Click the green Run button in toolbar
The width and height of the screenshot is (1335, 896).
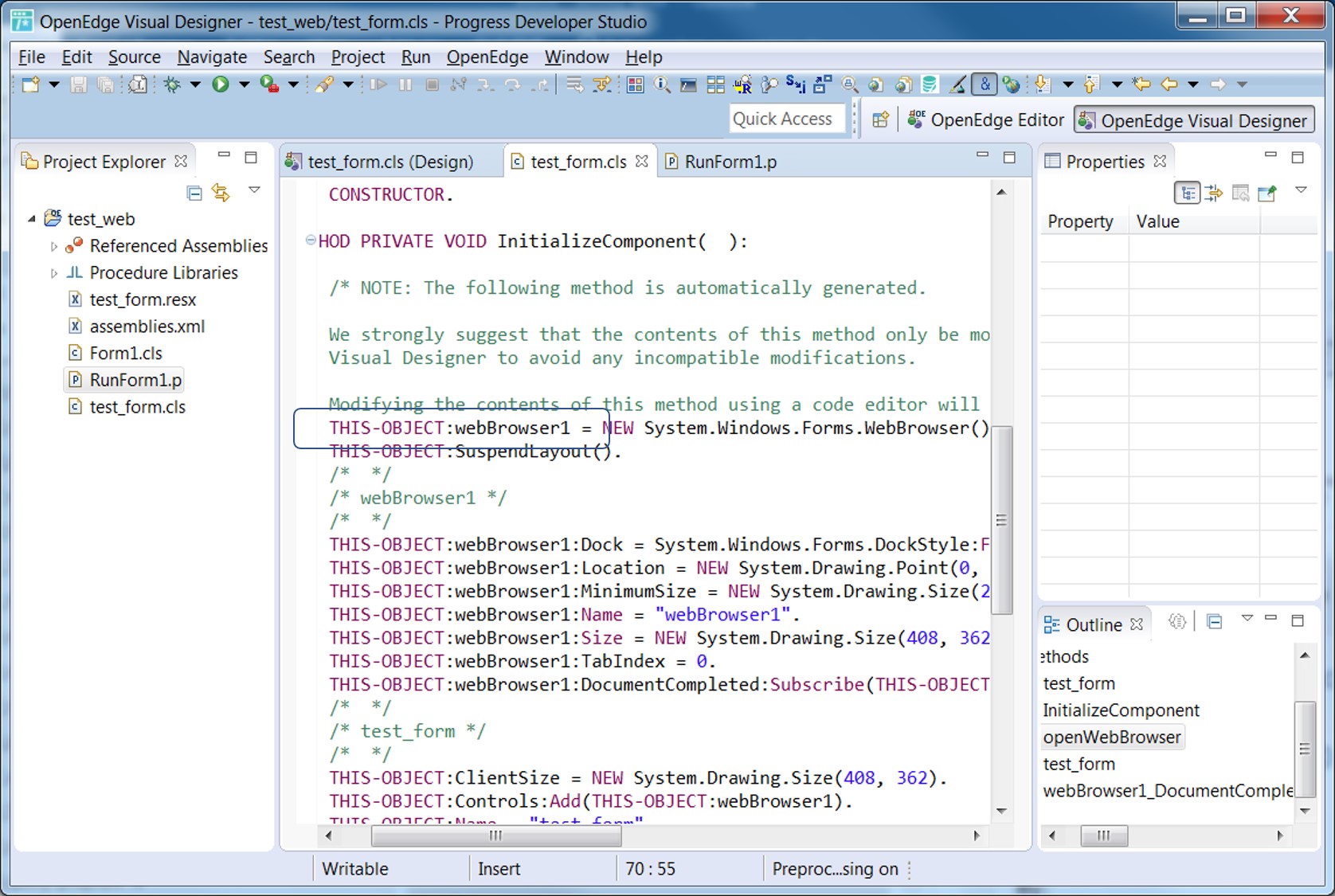coord(221,84)
